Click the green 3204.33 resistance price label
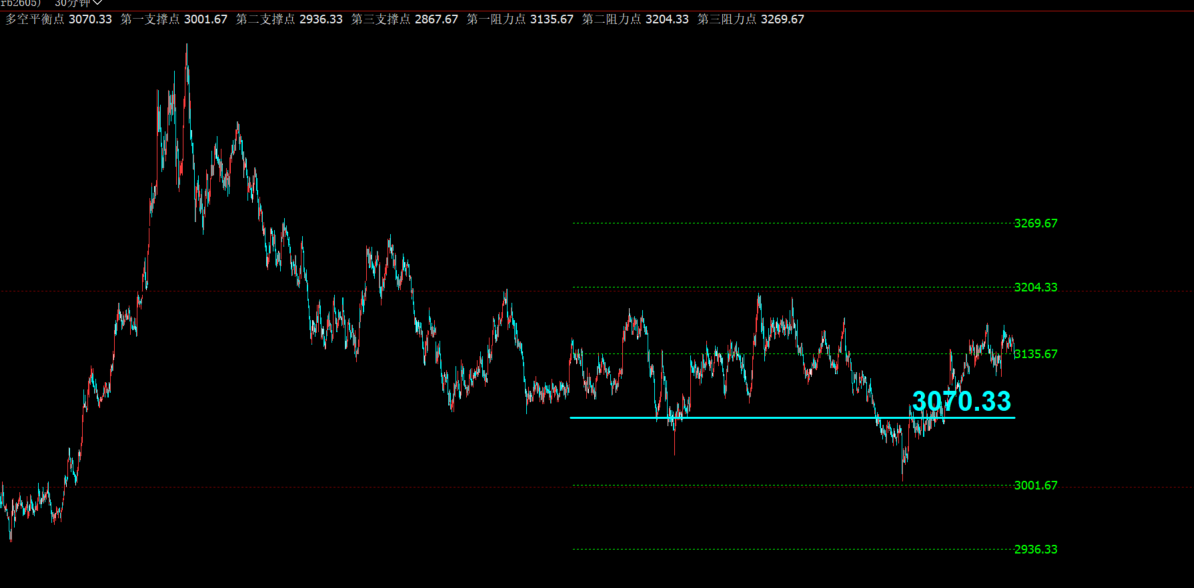The height and width of the screenshot is (588, 1194). [1035, 288]
